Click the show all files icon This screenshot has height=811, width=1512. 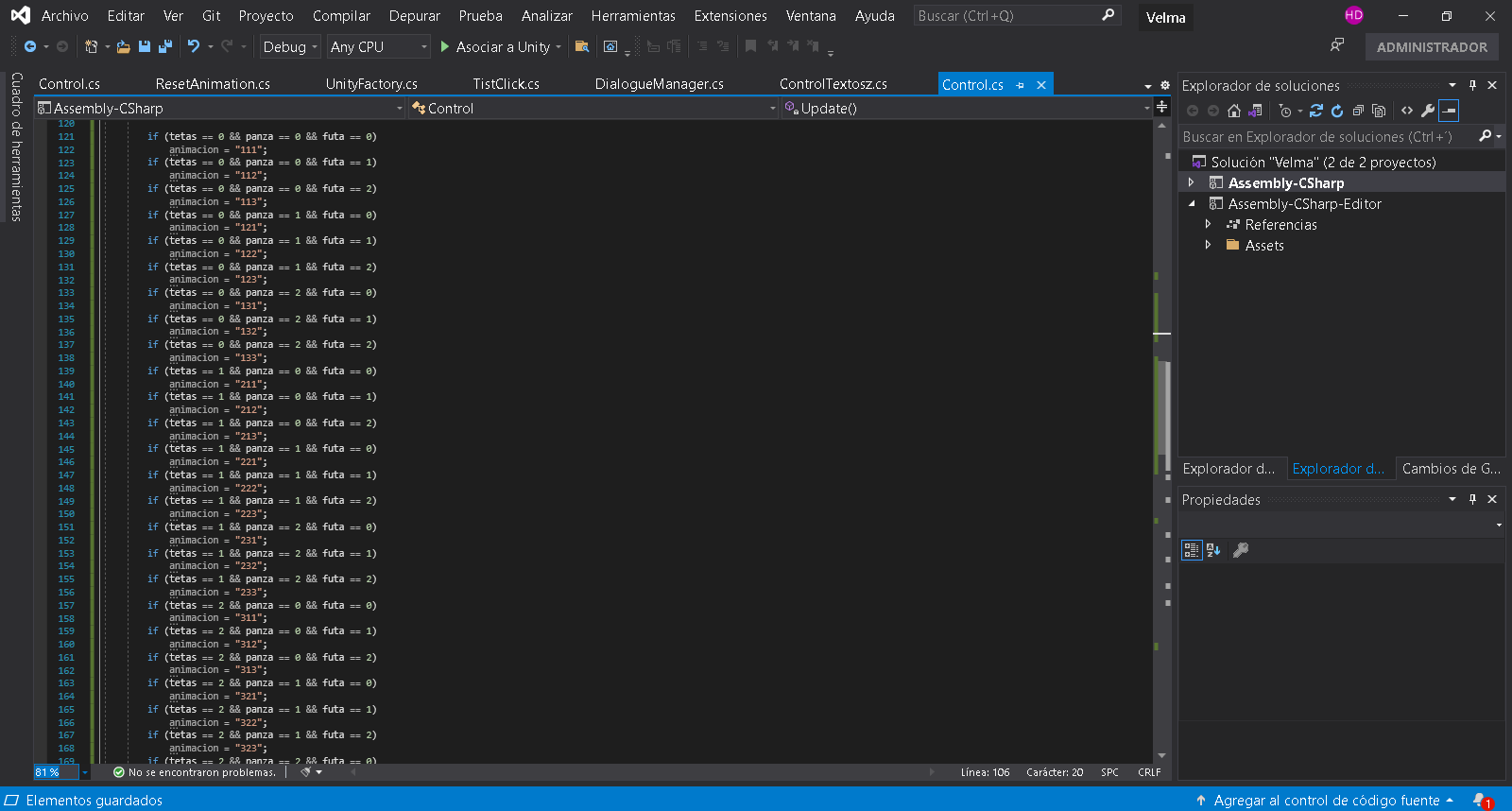click(1379, 111)
